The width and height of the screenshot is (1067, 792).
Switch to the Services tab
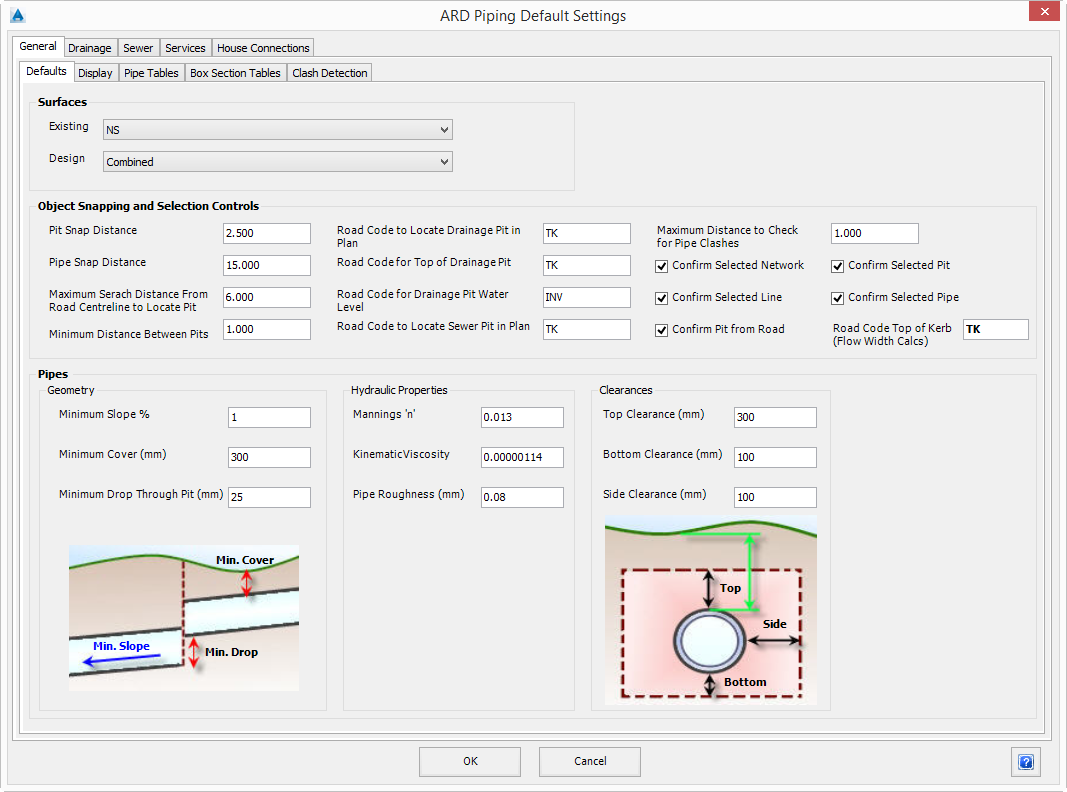pyautogui.click(x=185, y=48)
